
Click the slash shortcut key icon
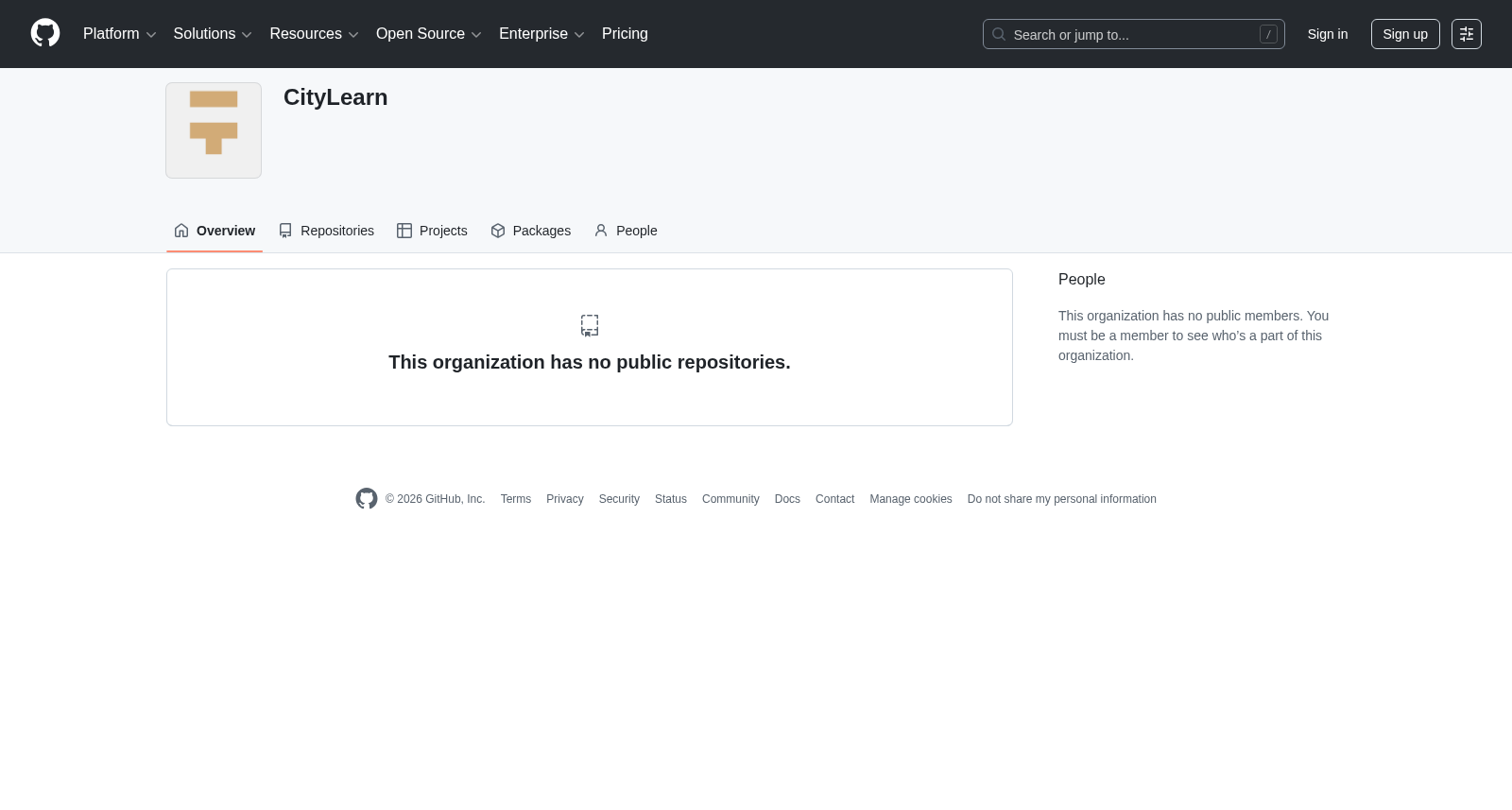point(1268,34)
